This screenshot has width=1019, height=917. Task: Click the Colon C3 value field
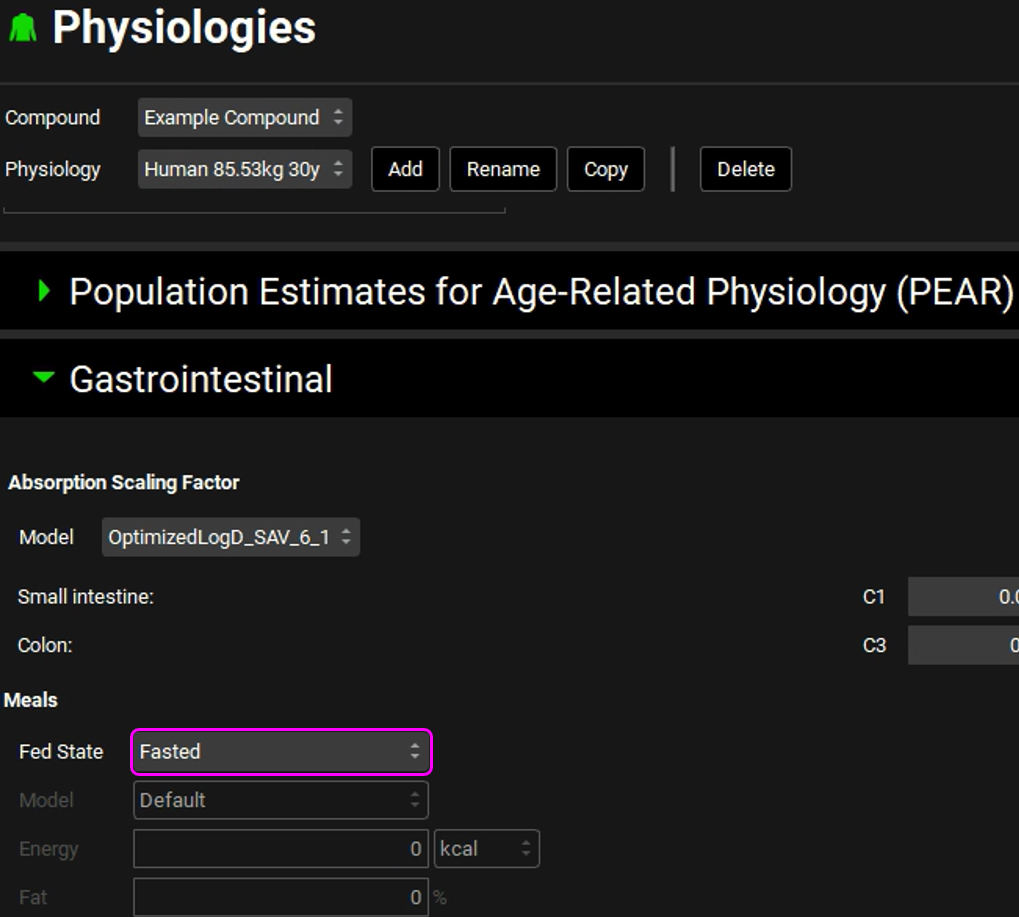(963, 645)
